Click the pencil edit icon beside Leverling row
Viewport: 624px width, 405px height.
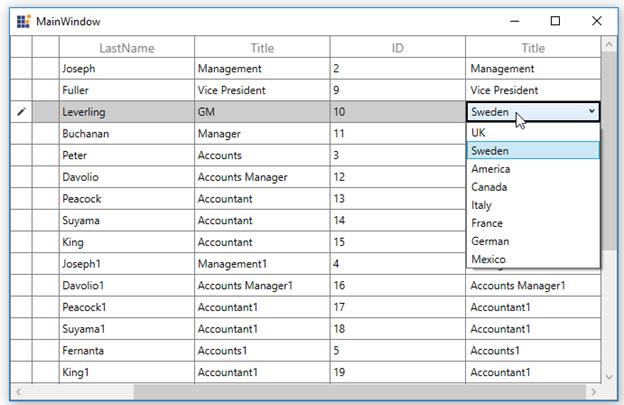coord(21,112)
